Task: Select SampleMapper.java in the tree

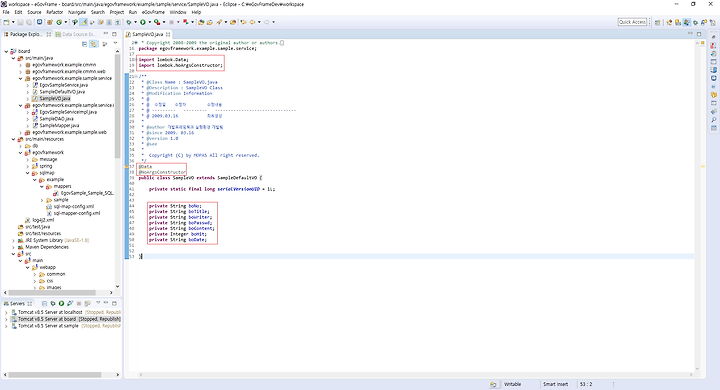Action: pyautogui.click(x=59, y=125)
